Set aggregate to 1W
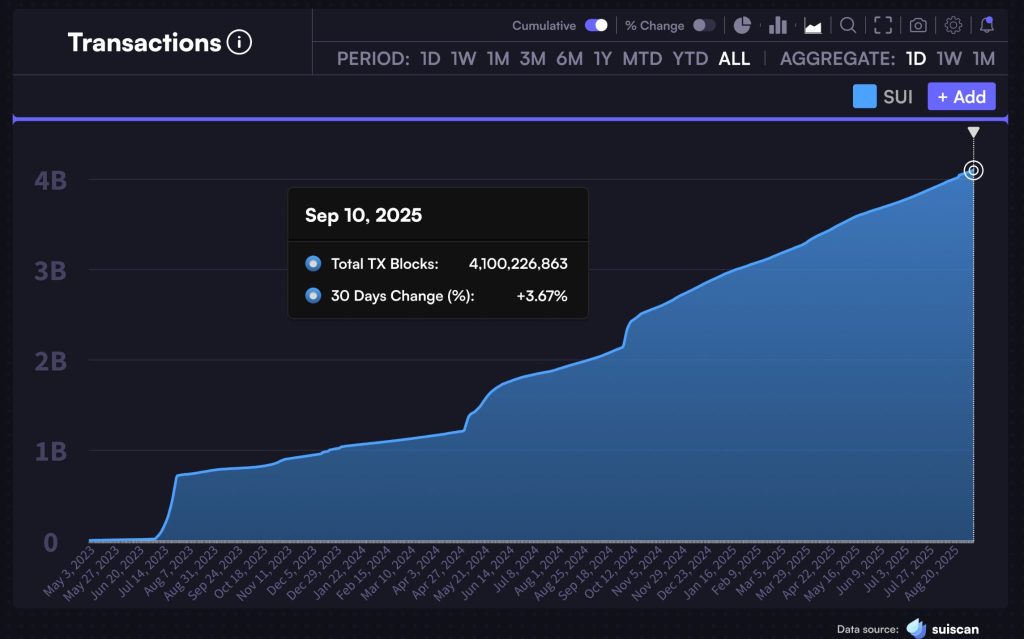 coord(949,58)
